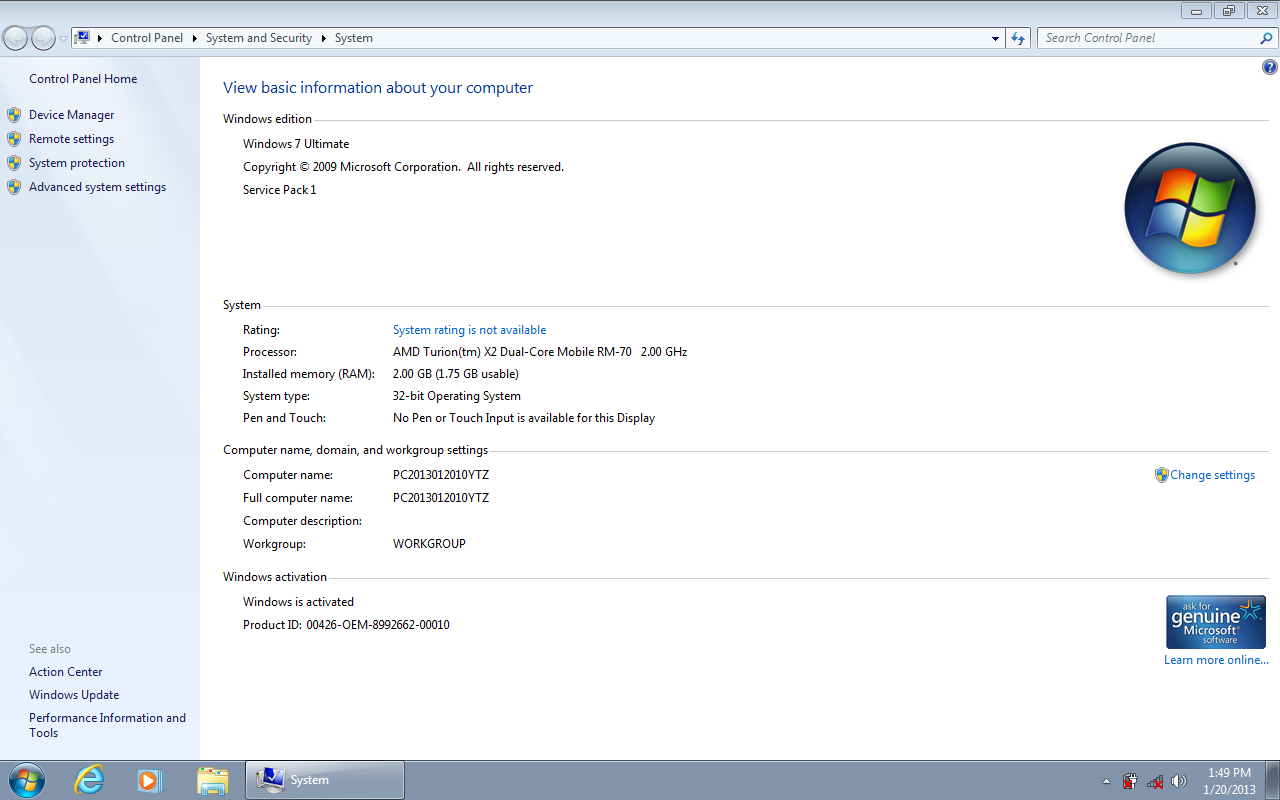Select the System breadcrumb

tap(354, 38)
